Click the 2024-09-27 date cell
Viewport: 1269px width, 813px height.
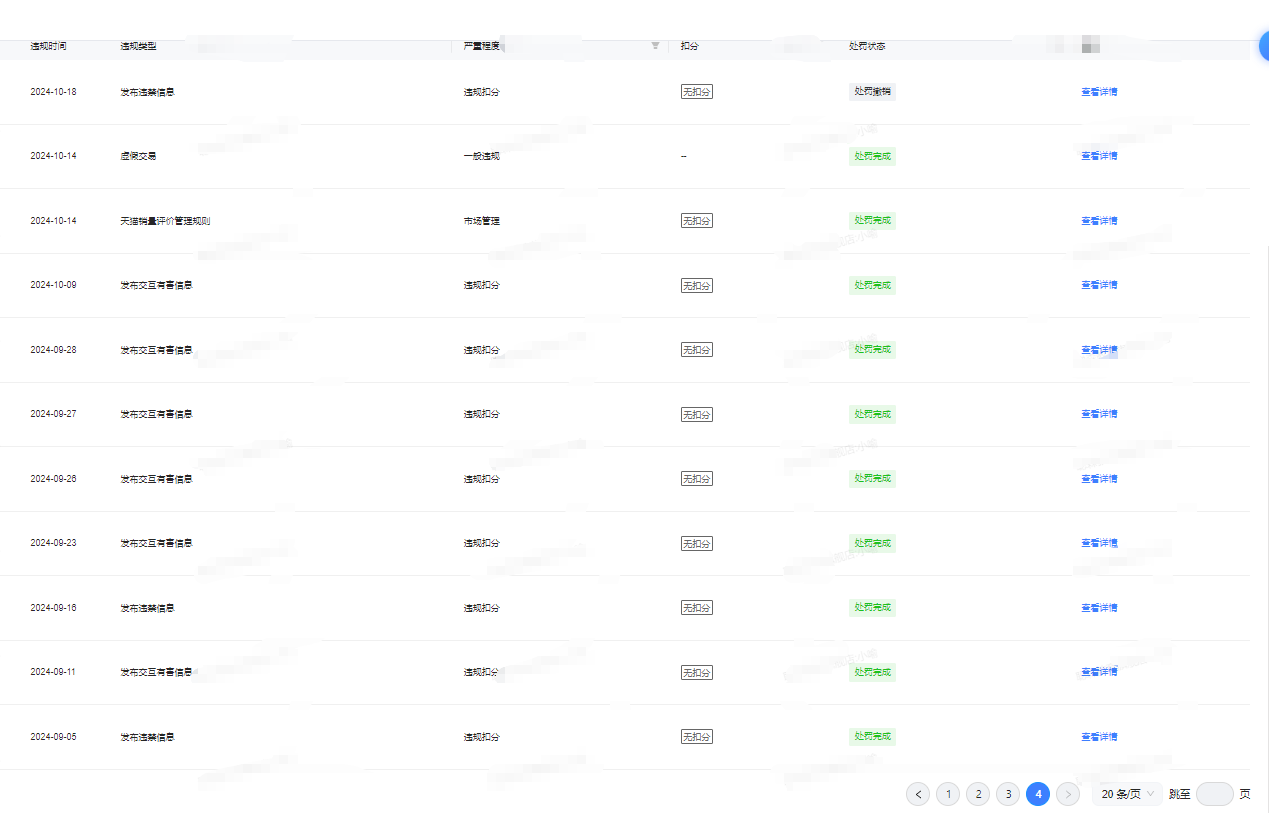53,414
